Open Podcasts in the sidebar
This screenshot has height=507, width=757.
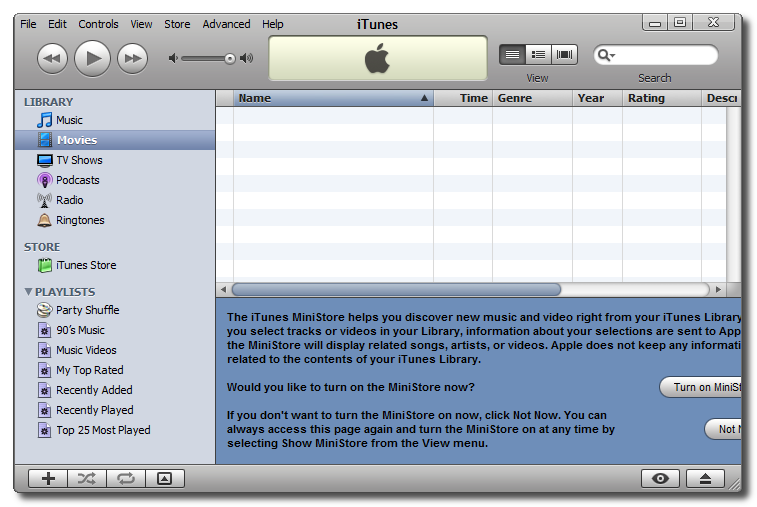point(115,180)
